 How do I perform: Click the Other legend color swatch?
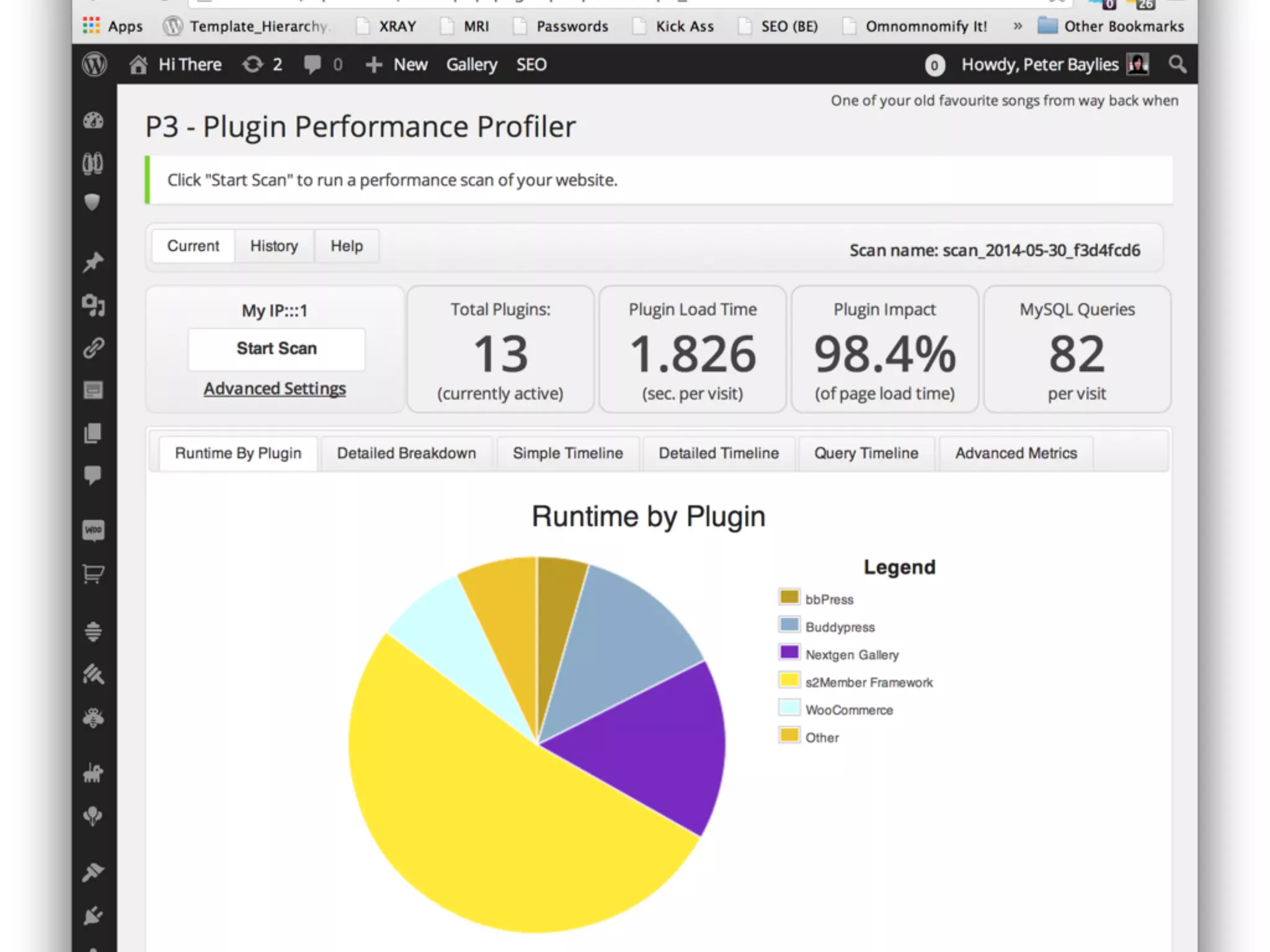coord(789,735)
